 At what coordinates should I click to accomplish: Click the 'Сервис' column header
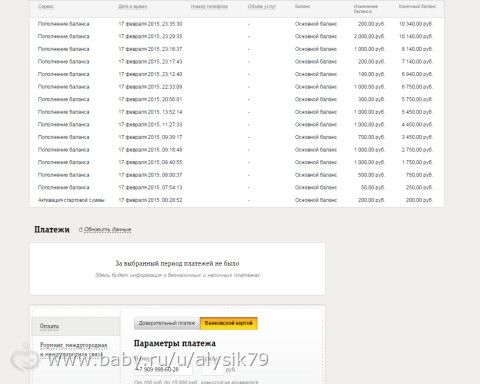click(46, 6)
